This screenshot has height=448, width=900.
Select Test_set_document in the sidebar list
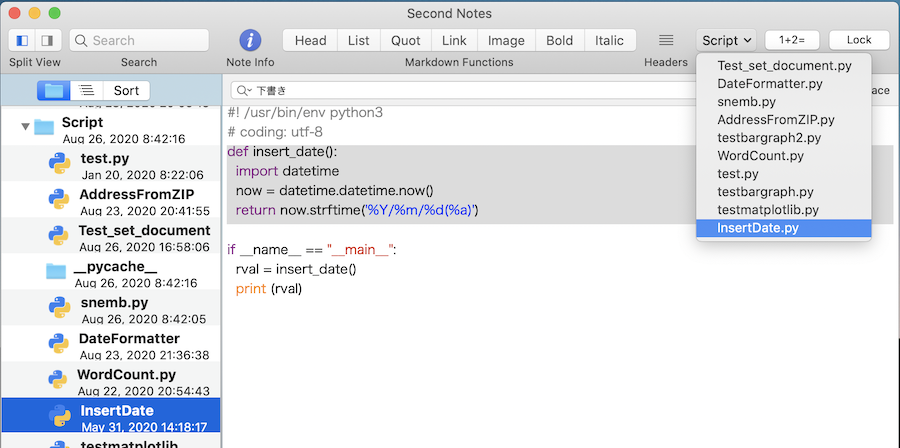110,236
